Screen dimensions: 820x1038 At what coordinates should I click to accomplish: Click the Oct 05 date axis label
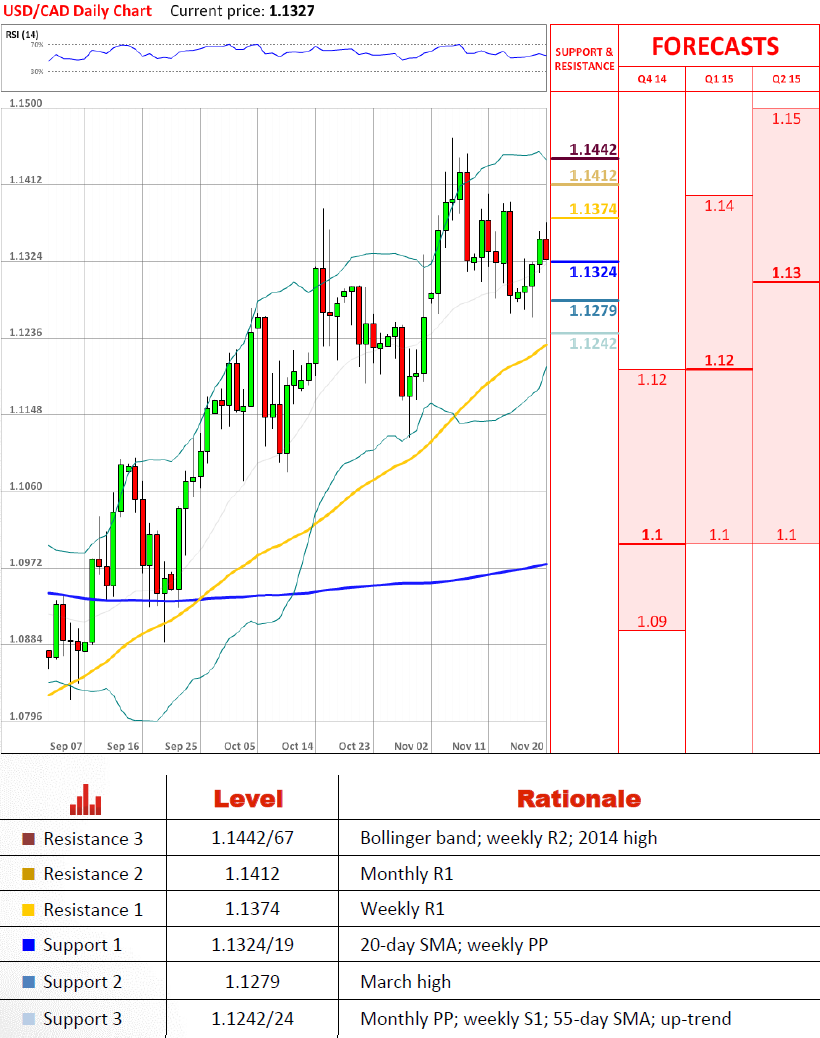point(240,746)
